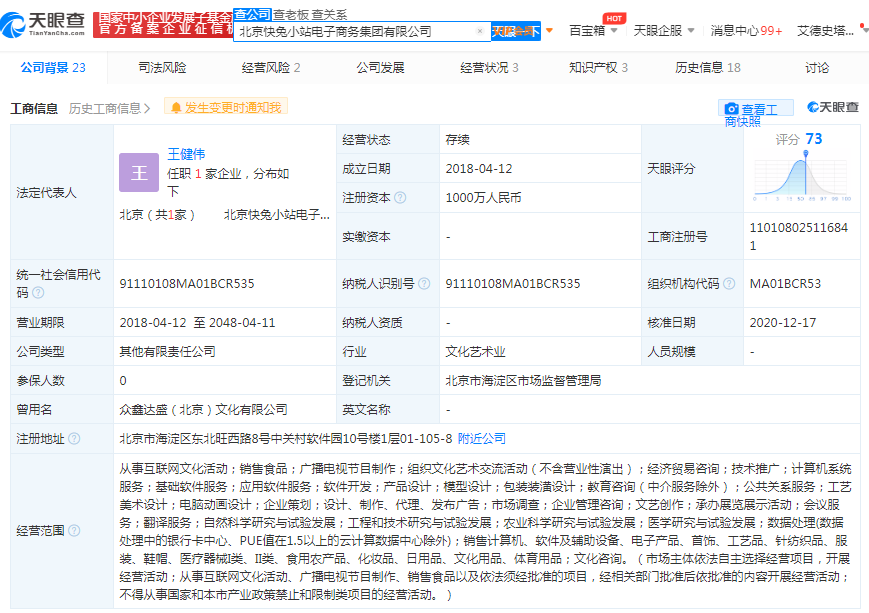Image resolution: width=869 pixels, height=613 pixels.
Task: Click the approval date 2020-12-17
Action: pos(783,323)
